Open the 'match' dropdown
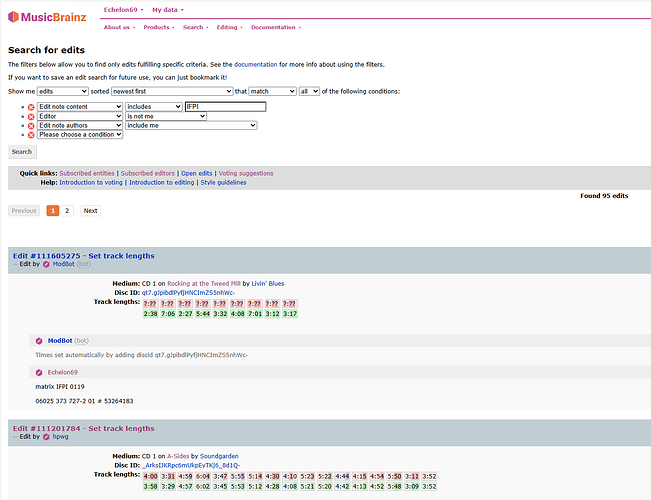Viewport: 651px width, 500px height. (x=272, y=91)
